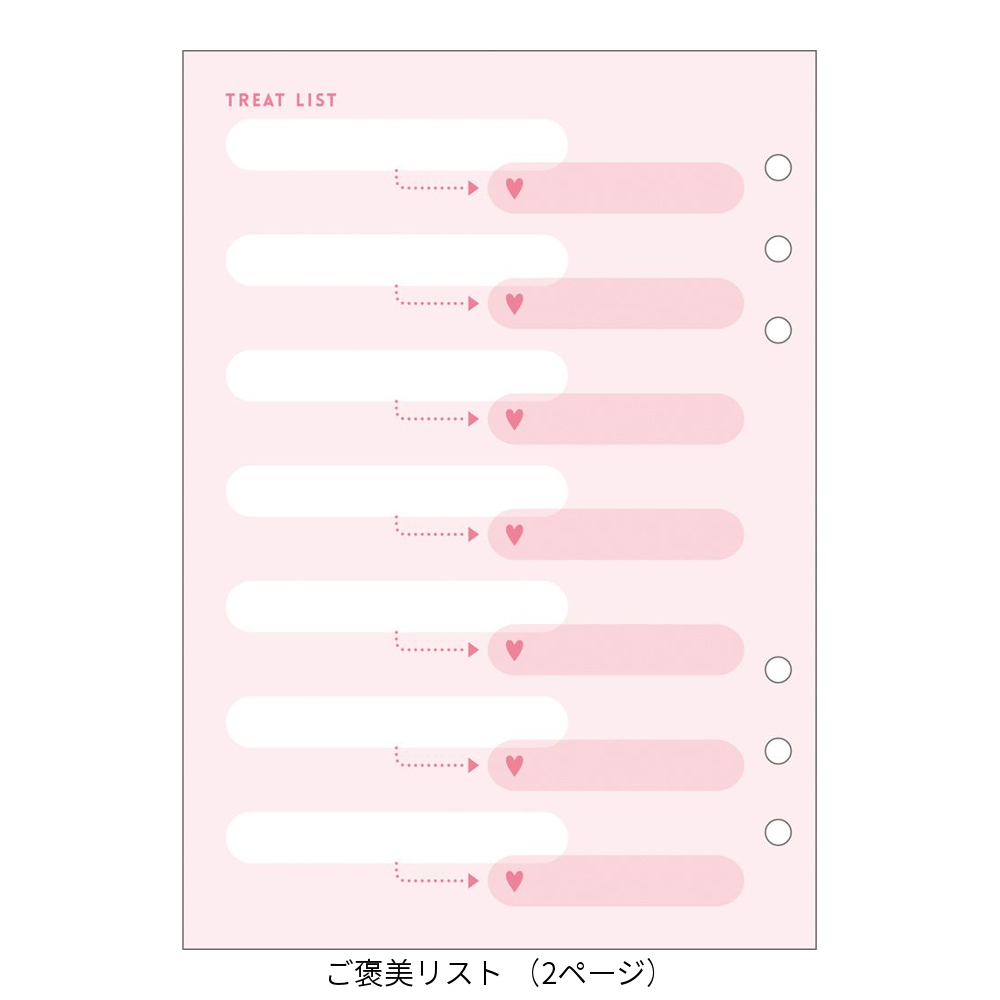
Task: Click the heart icon in the bottom pink bar
Action: click(514, 881)
